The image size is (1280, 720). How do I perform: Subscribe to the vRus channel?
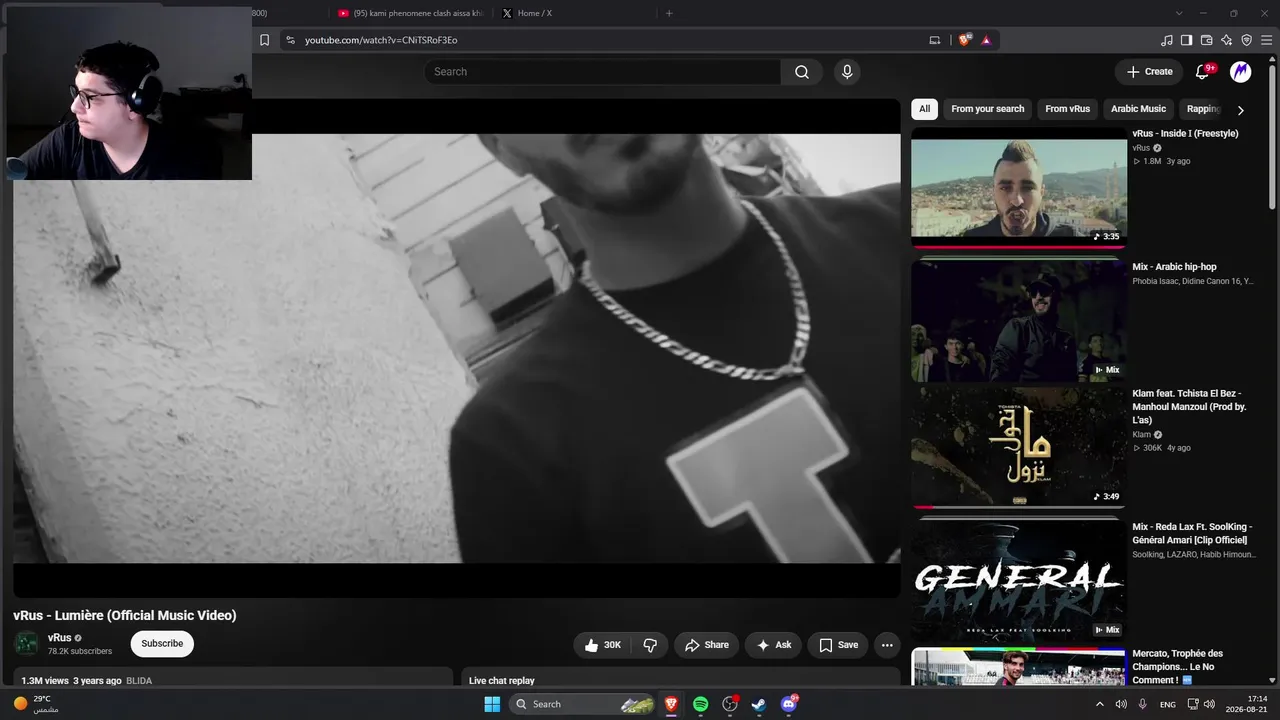point(162,644)
